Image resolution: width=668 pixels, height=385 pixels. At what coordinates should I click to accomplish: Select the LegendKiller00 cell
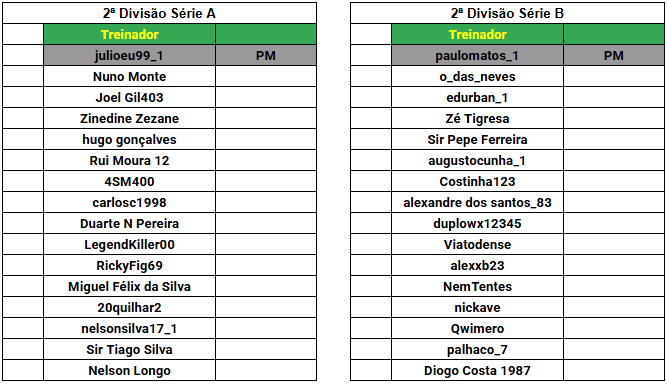click(130, 244)
